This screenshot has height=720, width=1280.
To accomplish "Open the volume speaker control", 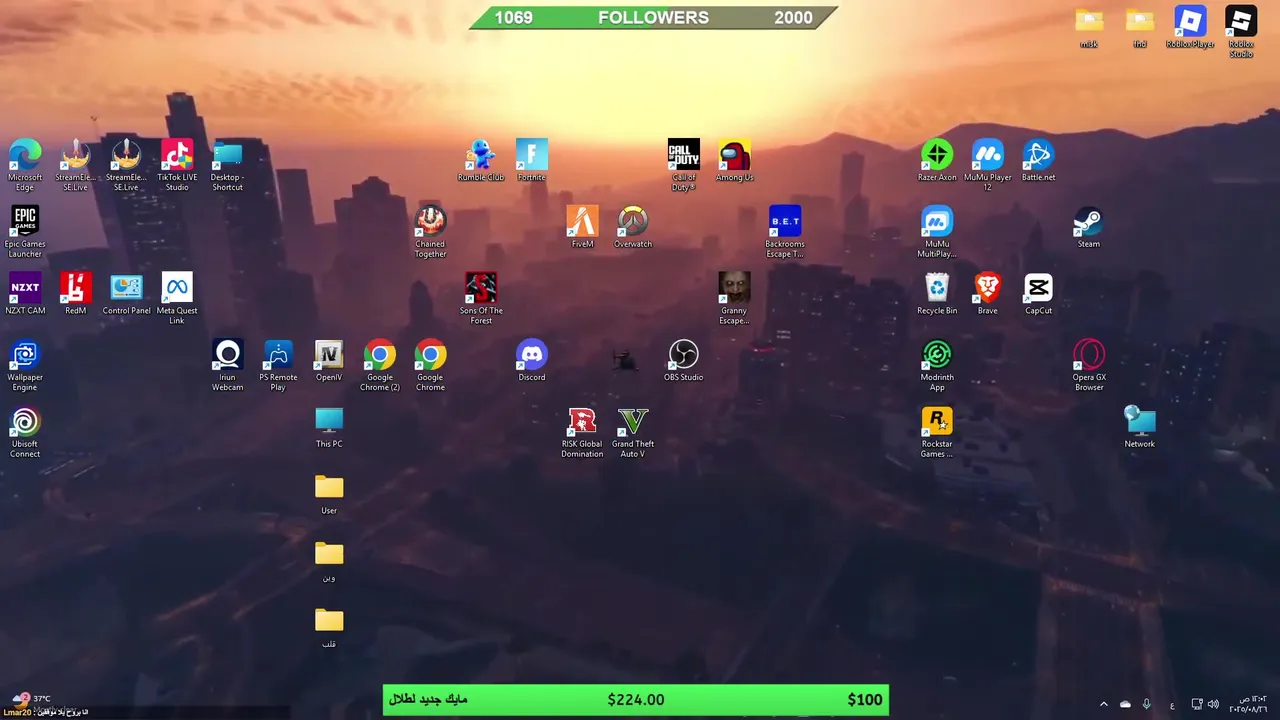I will click(1213, 704).
